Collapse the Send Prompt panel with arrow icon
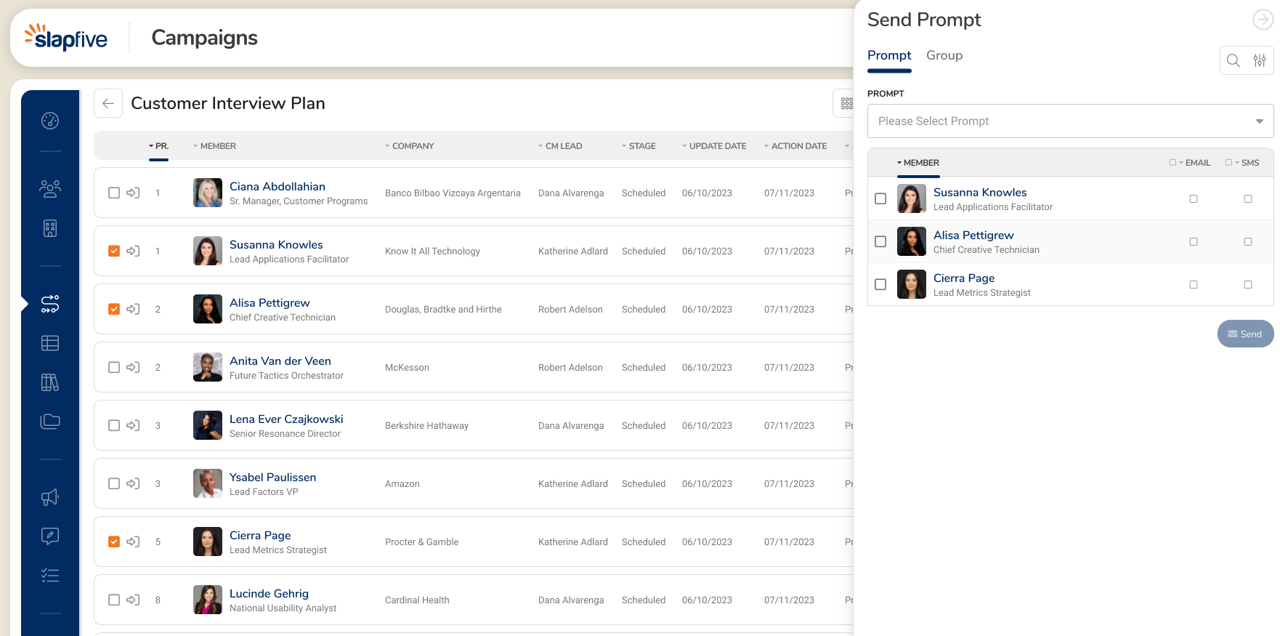This screenshot has width=1280, height=636. pos(1262,20)
